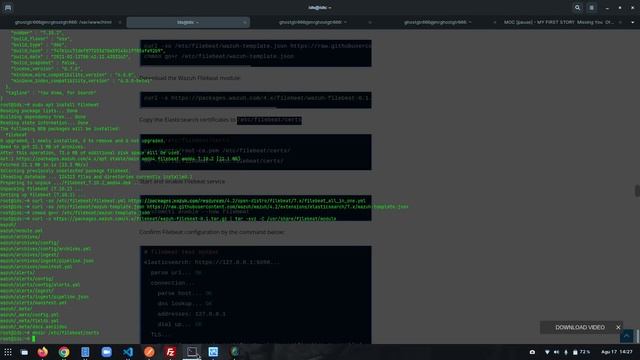Open Zoom from the taskbar
Image resolution: width=640 pixels, height=360 pixels.
pos(107,352)
